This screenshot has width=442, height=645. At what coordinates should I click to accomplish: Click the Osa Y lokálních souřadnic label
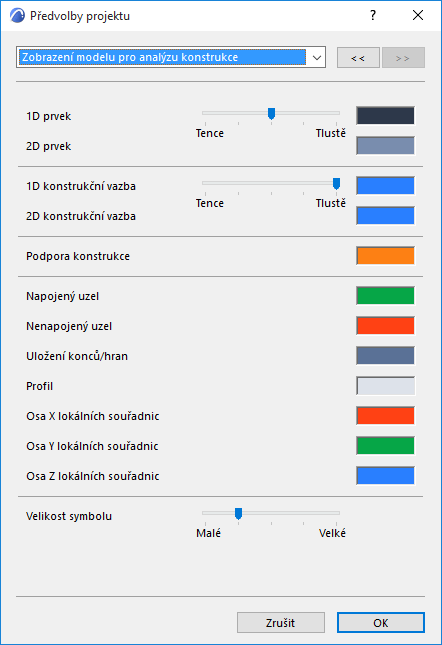tap(92, 446)
